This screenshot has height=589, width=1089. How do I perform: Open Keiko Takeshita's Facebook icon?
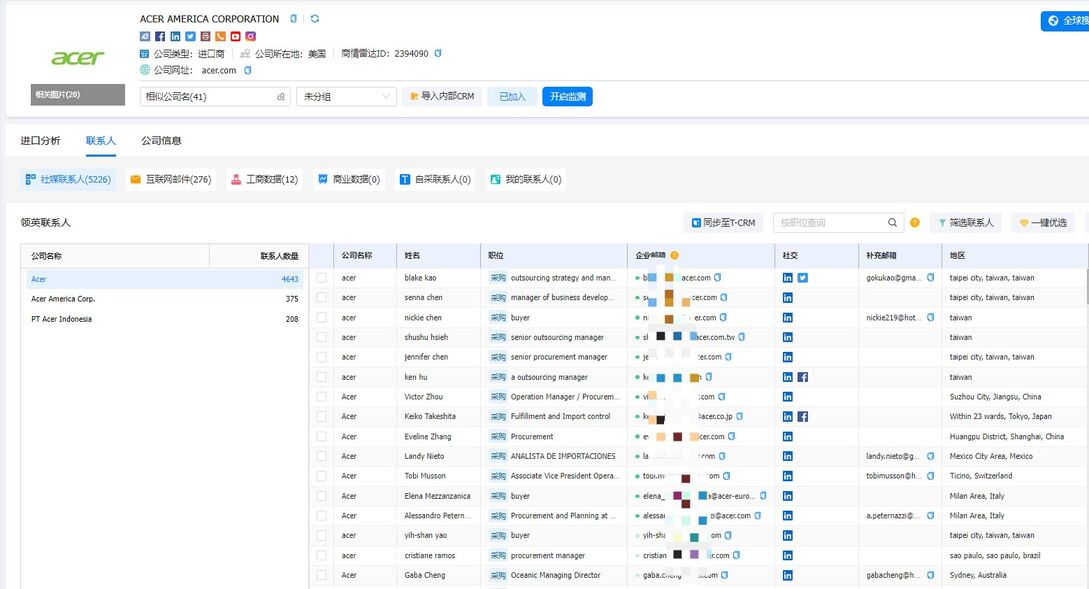[x=802, y=417]
